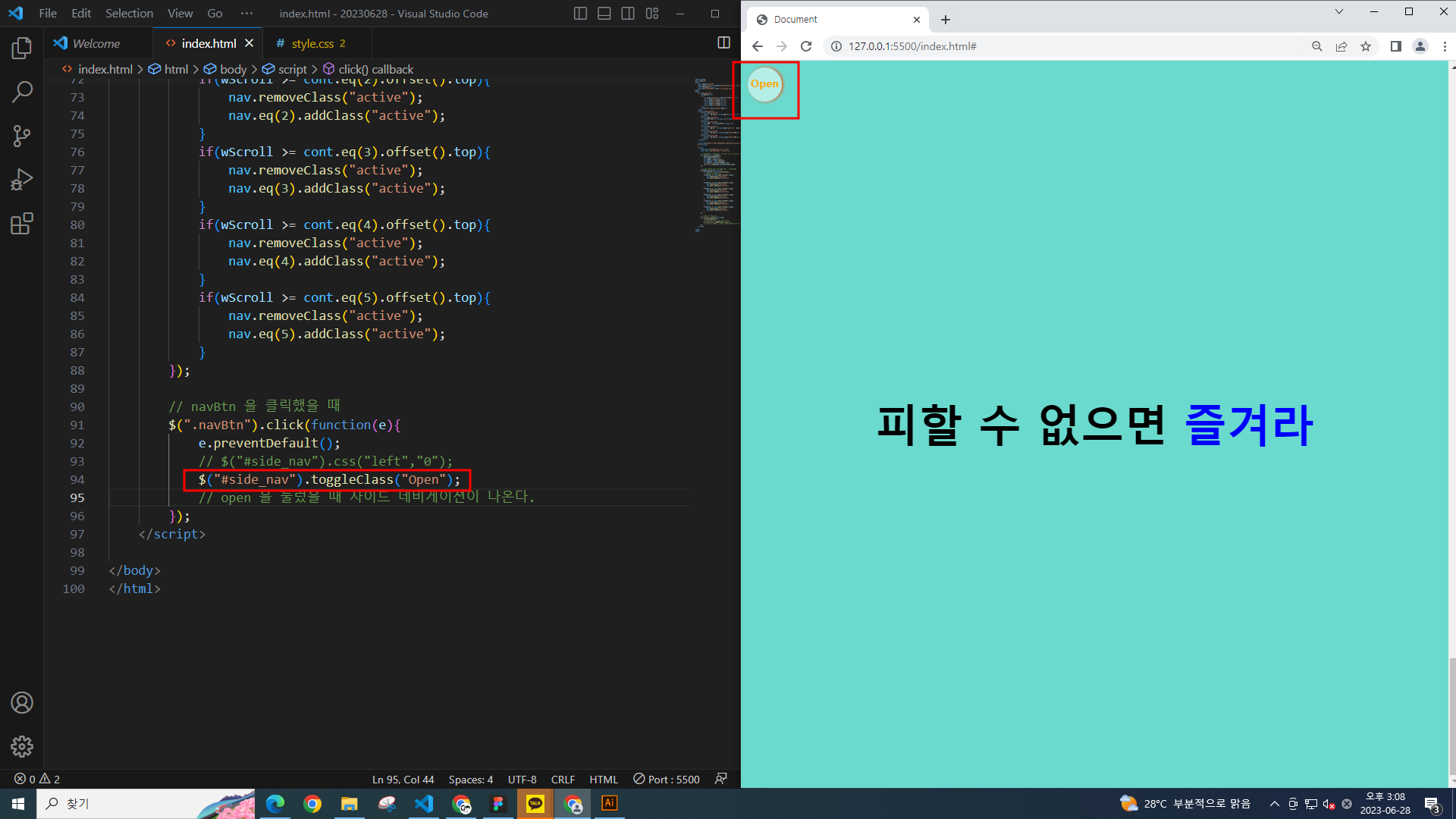Toggle the primary side bar layout button
1456x819 pixels.
(580, 14)
